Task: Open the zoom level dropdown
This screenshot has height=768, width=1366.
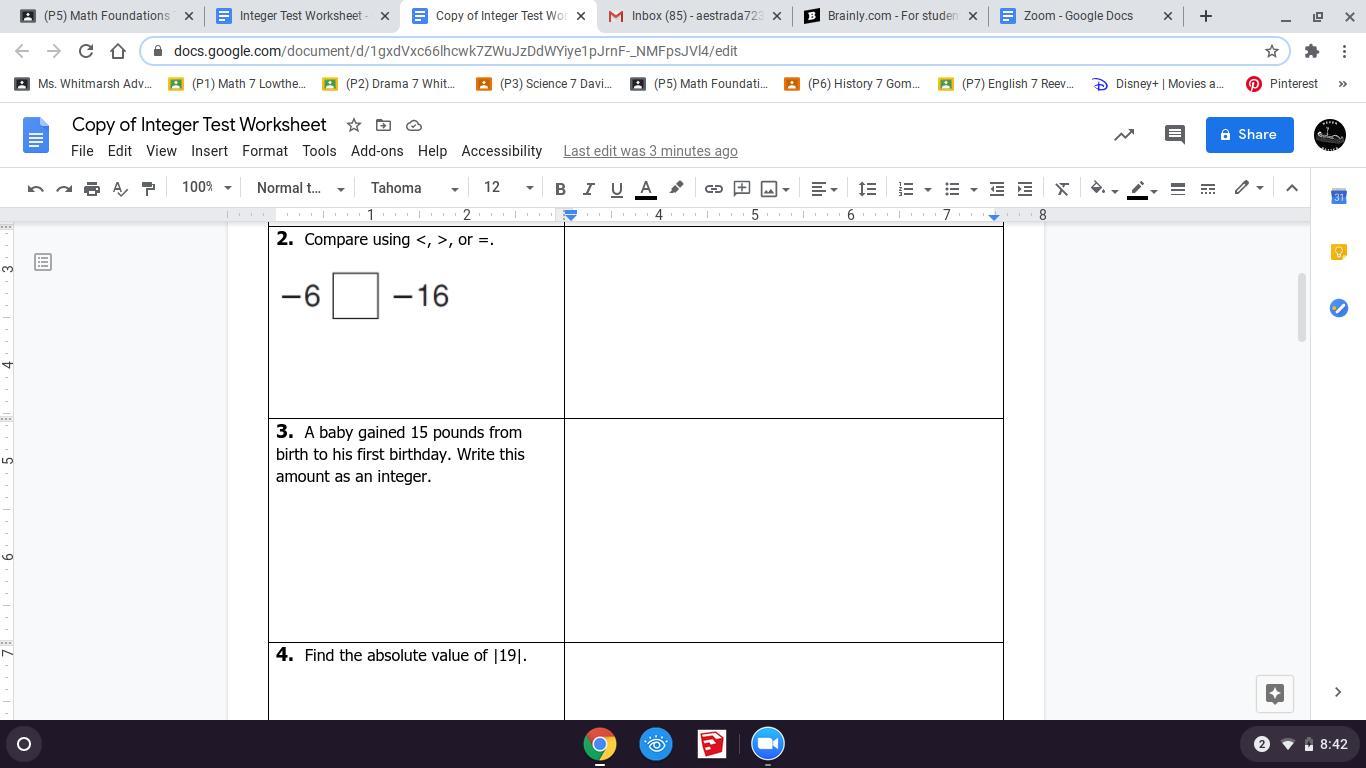Action: coord(206,188)
